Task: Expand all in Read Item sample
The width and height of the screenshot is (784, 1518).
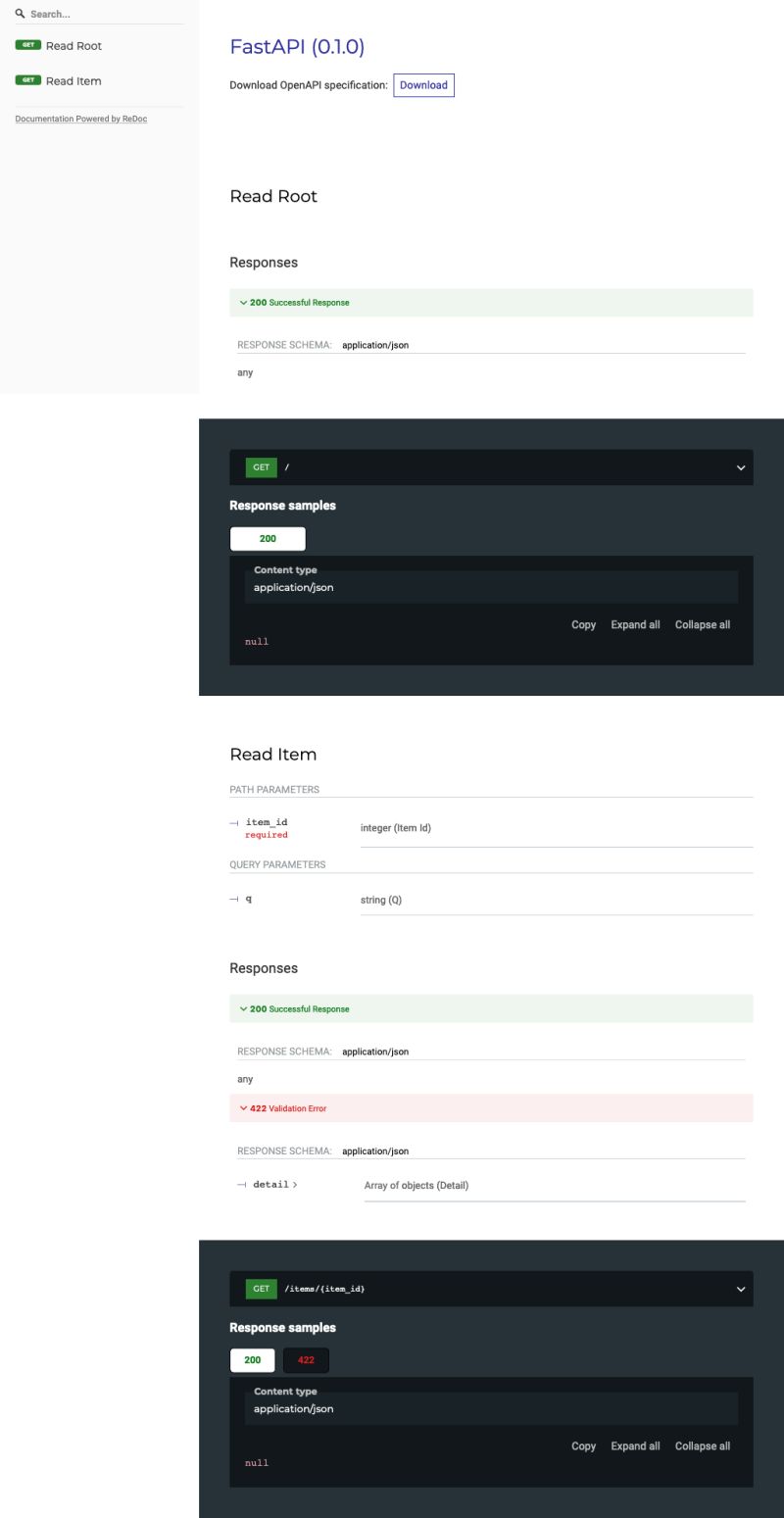Action: [x=635, y=1446]
